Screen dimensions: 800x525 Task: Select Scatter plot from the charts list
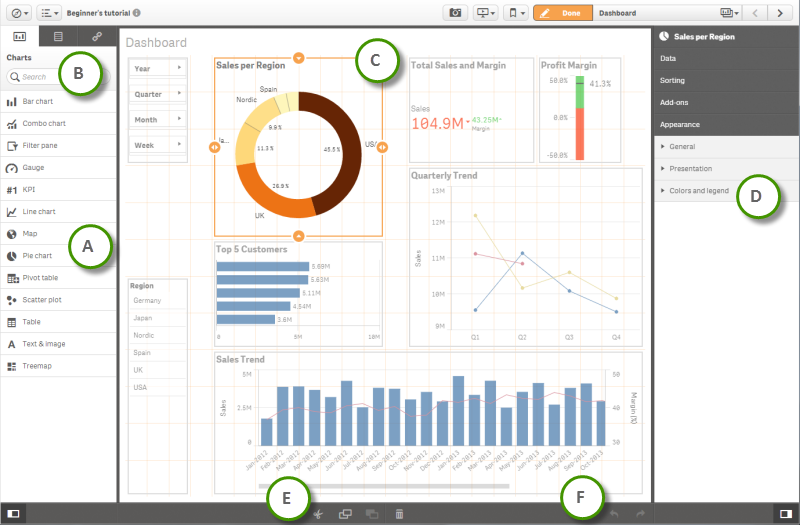pyautogui.click(x=58, y=299)
